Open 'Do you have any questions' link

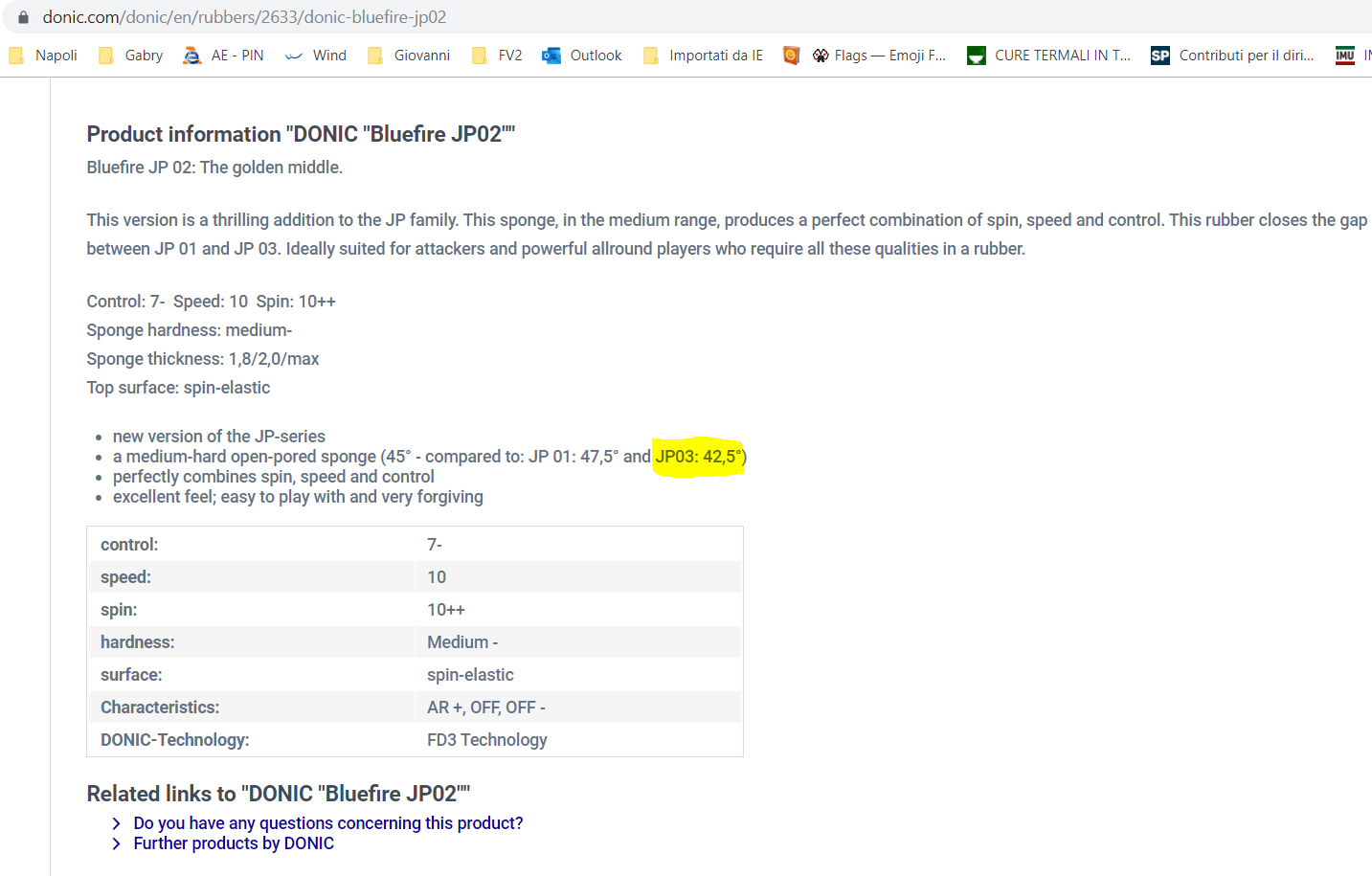pyautogui.click(x=328, y=823)
